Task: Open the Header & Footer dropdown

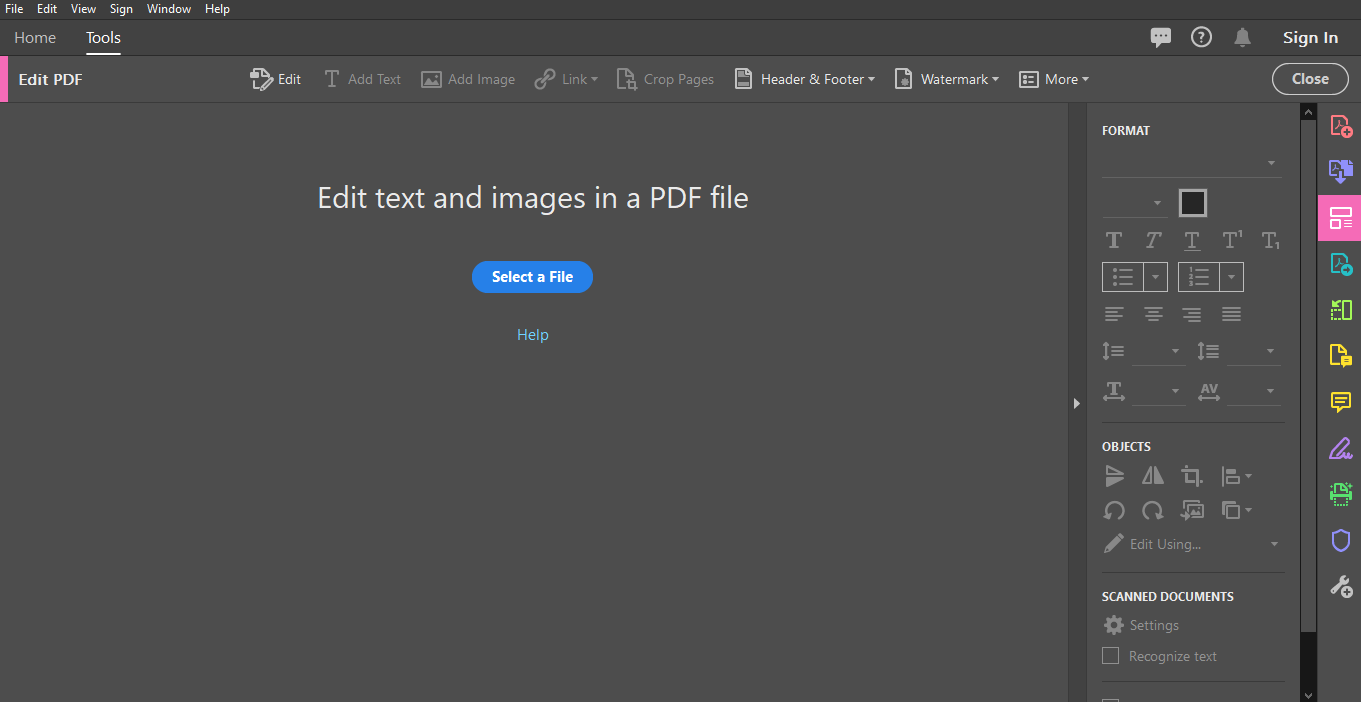Action: coord(805,79)
